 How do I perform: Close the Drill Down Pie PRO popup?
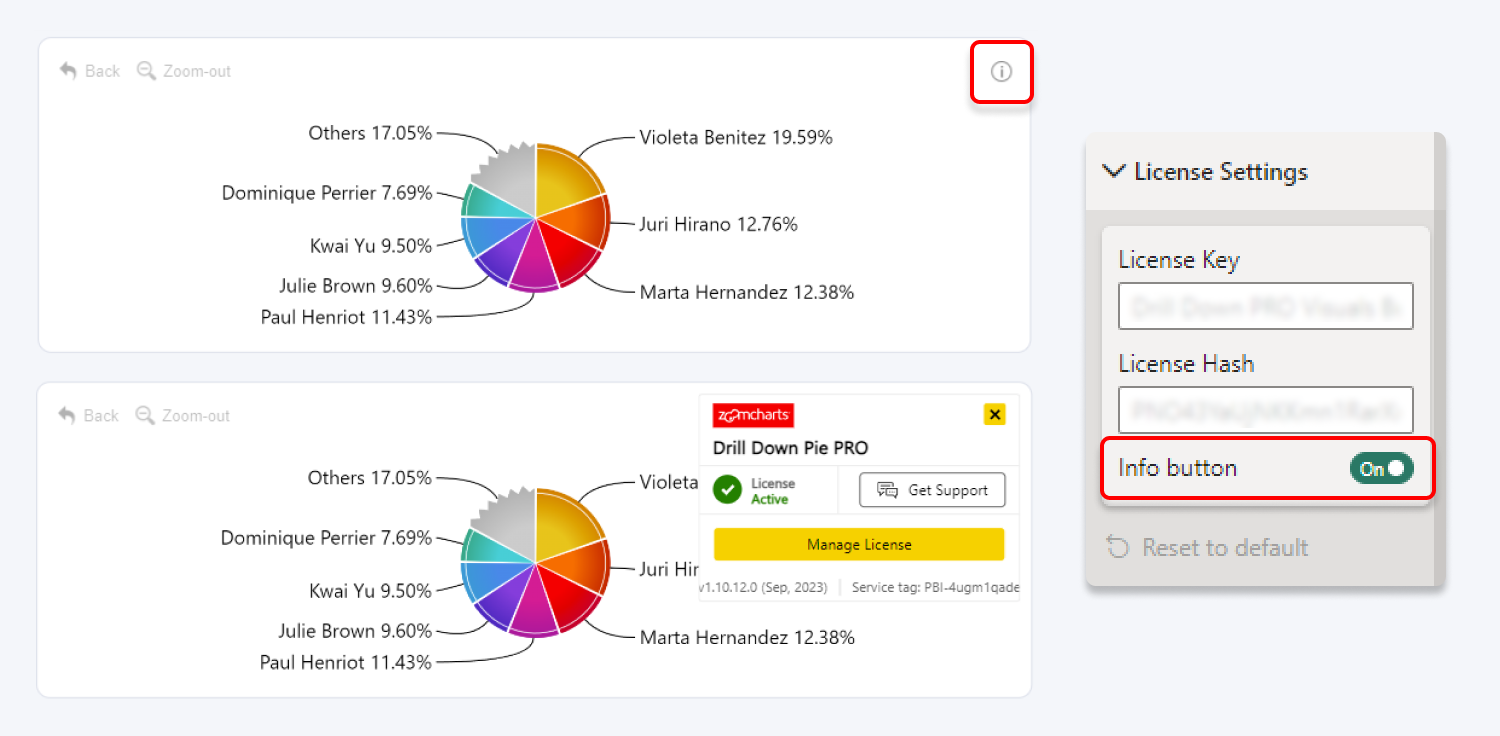coord(993,413)
